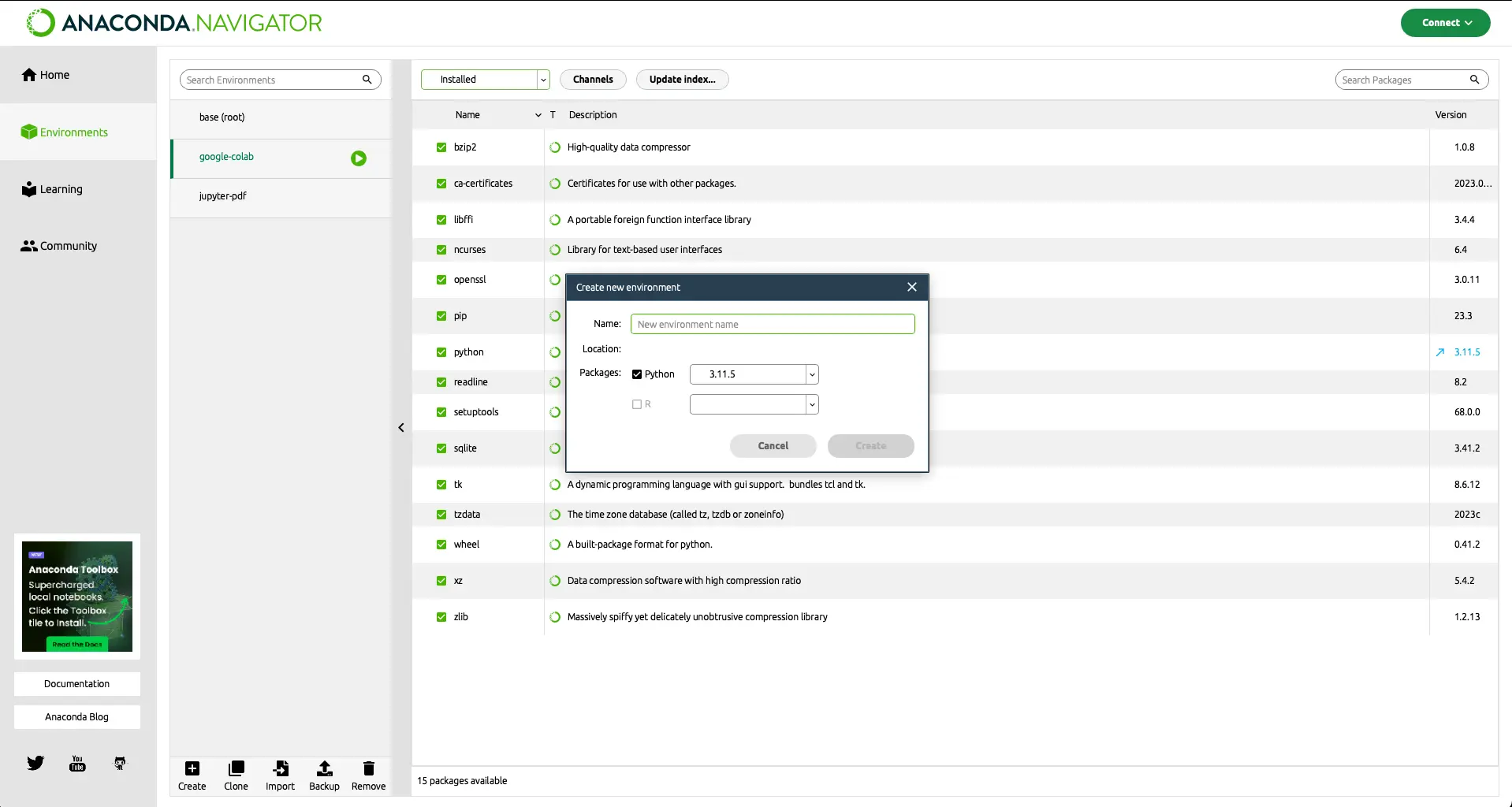Click the Backup environment icon
The width and height of the screenshot is (1512, 807).
click(324, 768)
